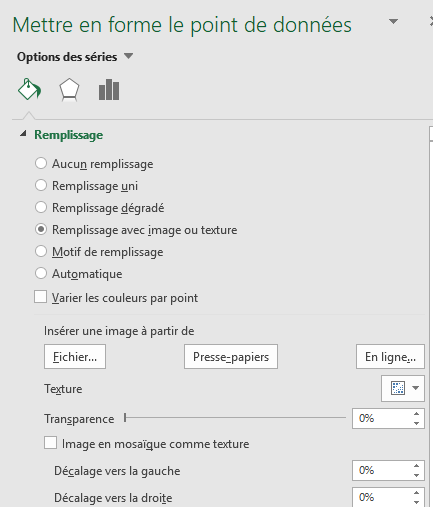Open the Fill & Line paint bucket tab
The image size is (433, 507).
(29, 89)
